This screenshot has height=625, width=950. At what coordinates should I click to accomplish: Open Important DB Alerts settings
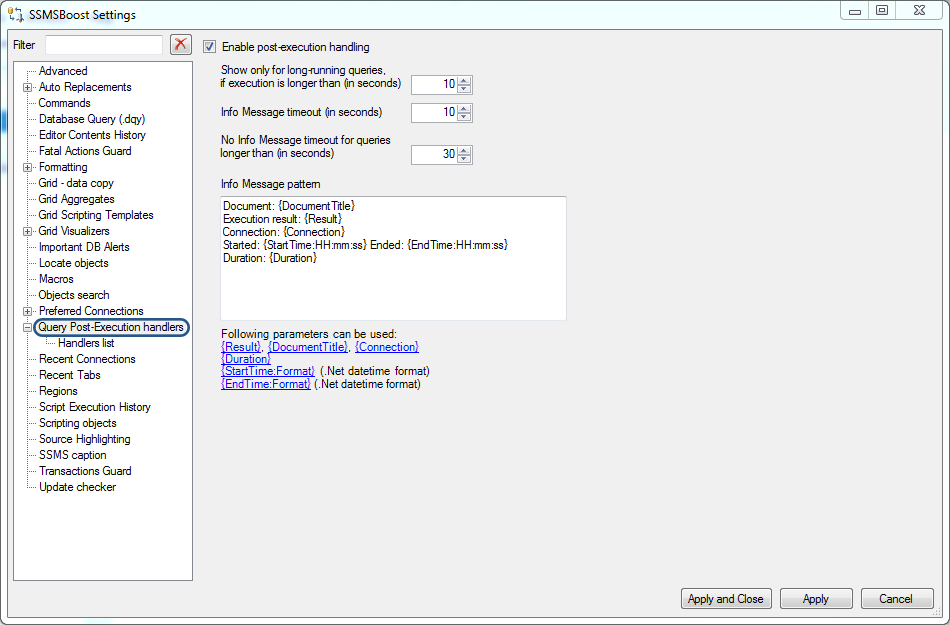coord(84,247)
